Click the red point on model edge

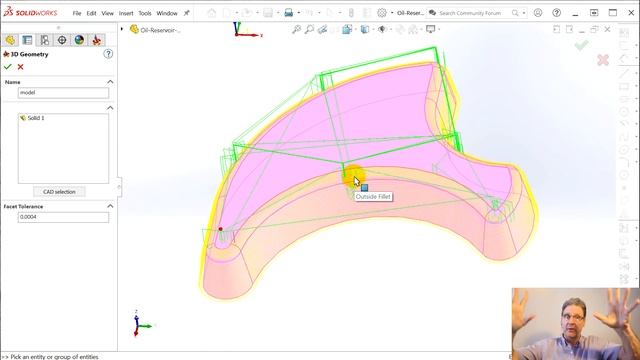coord(220,229)
